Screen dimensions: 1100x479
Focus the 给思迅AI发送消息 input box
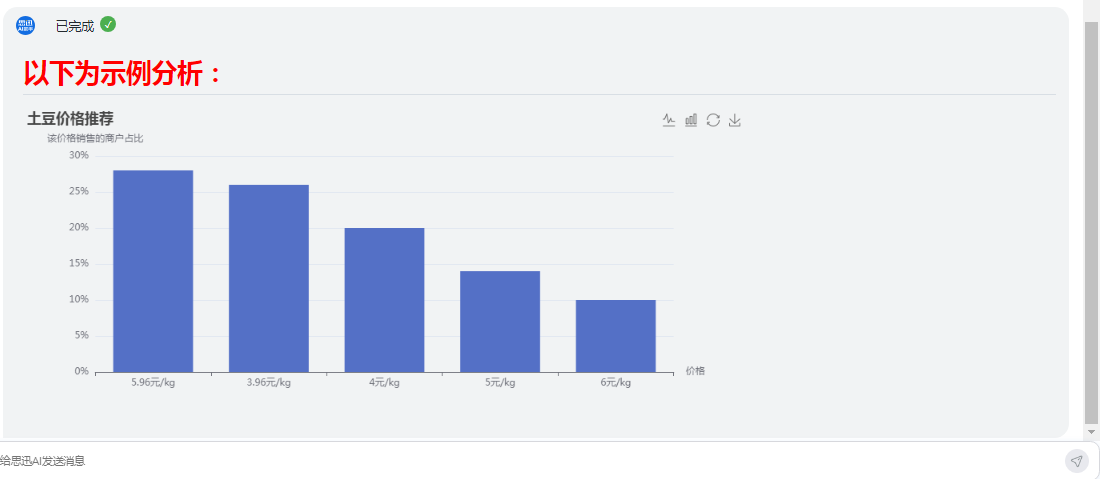click(x=530, y=461)
